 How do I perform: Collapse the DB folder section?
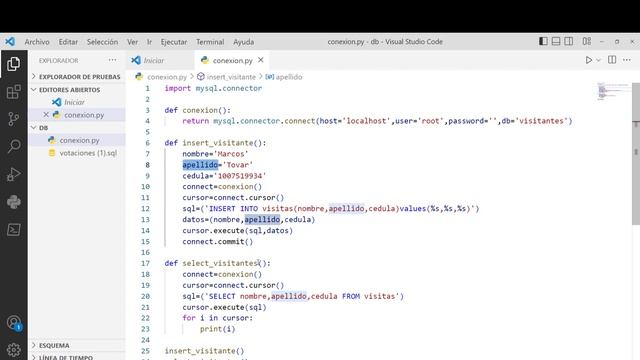coord(77,128)
